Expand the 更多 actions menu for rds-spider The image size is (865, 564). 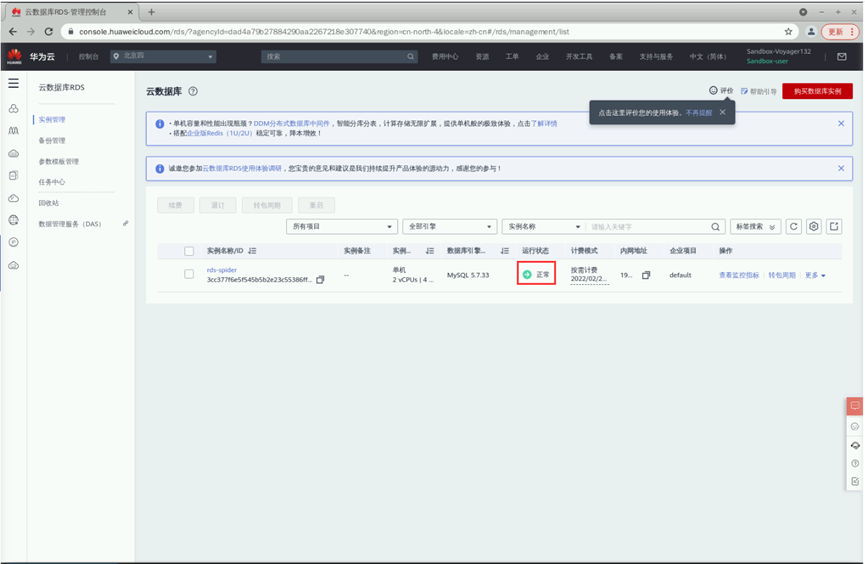coord(815,275)
